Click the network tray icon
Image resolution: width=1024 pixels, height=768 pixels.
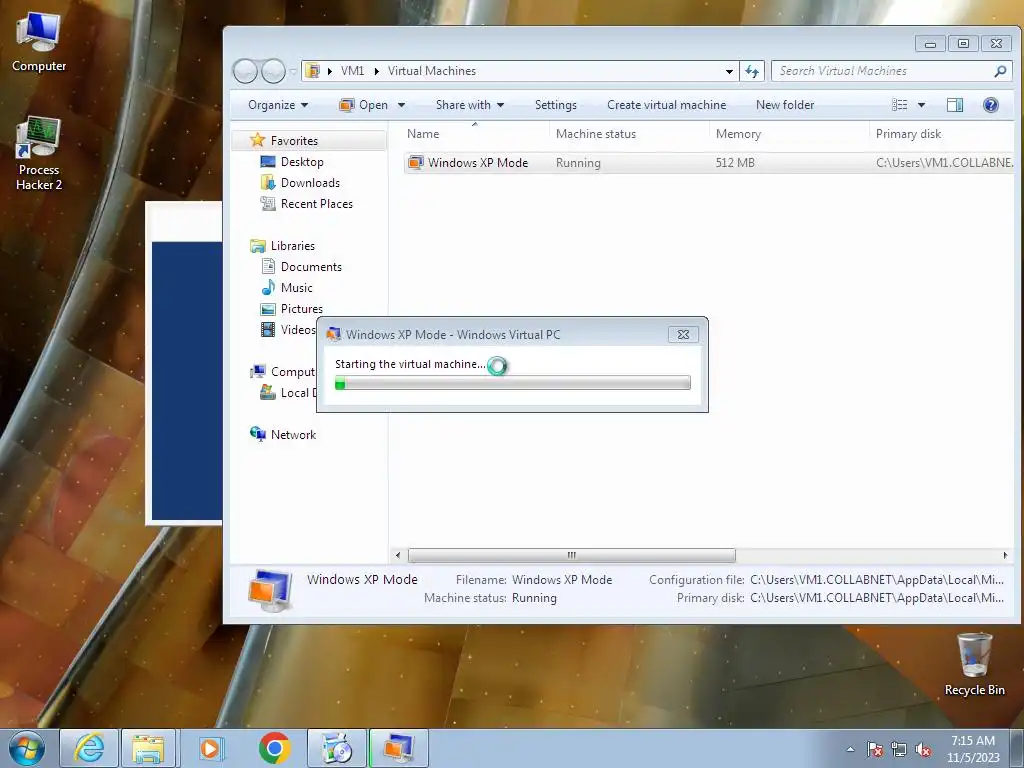tap(899, 749)
